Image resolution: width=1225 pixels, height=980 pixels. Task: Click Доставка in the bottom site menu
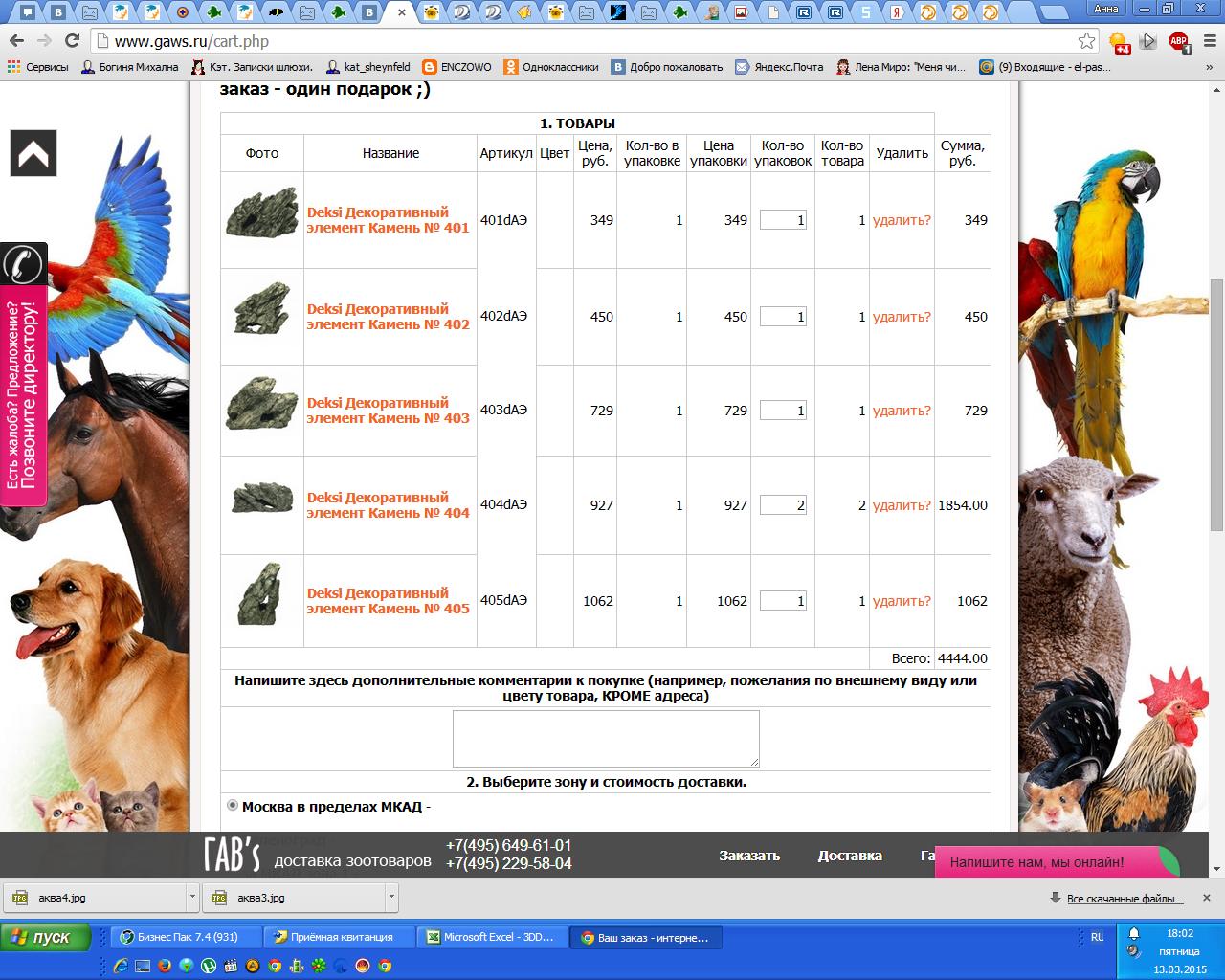(x=850, y=856)
